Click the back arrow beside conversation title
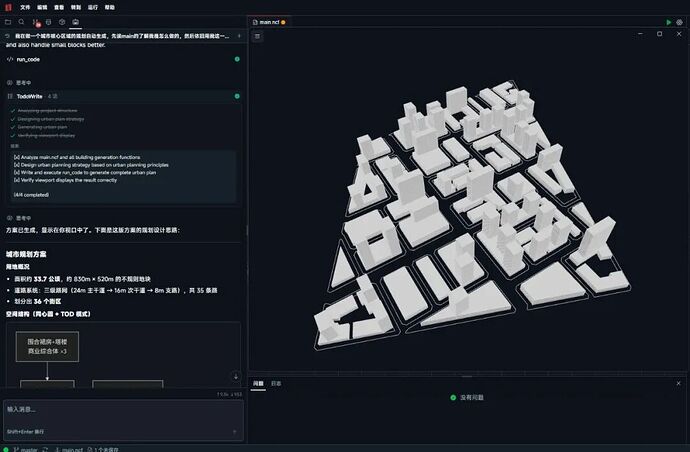The width and height of the screenshot is (690, 452). pos(7,36)
